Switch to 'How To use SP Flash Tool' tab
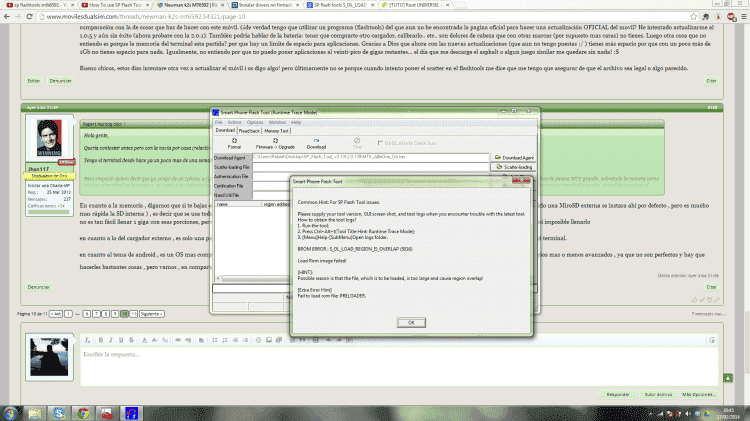This screenshot has height=421, width=750. 115,5
